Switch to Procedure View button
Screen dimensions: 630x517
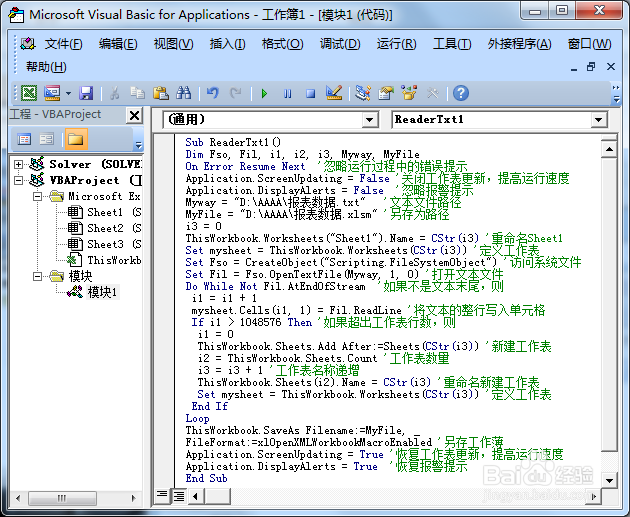click(x=162, y=496)
